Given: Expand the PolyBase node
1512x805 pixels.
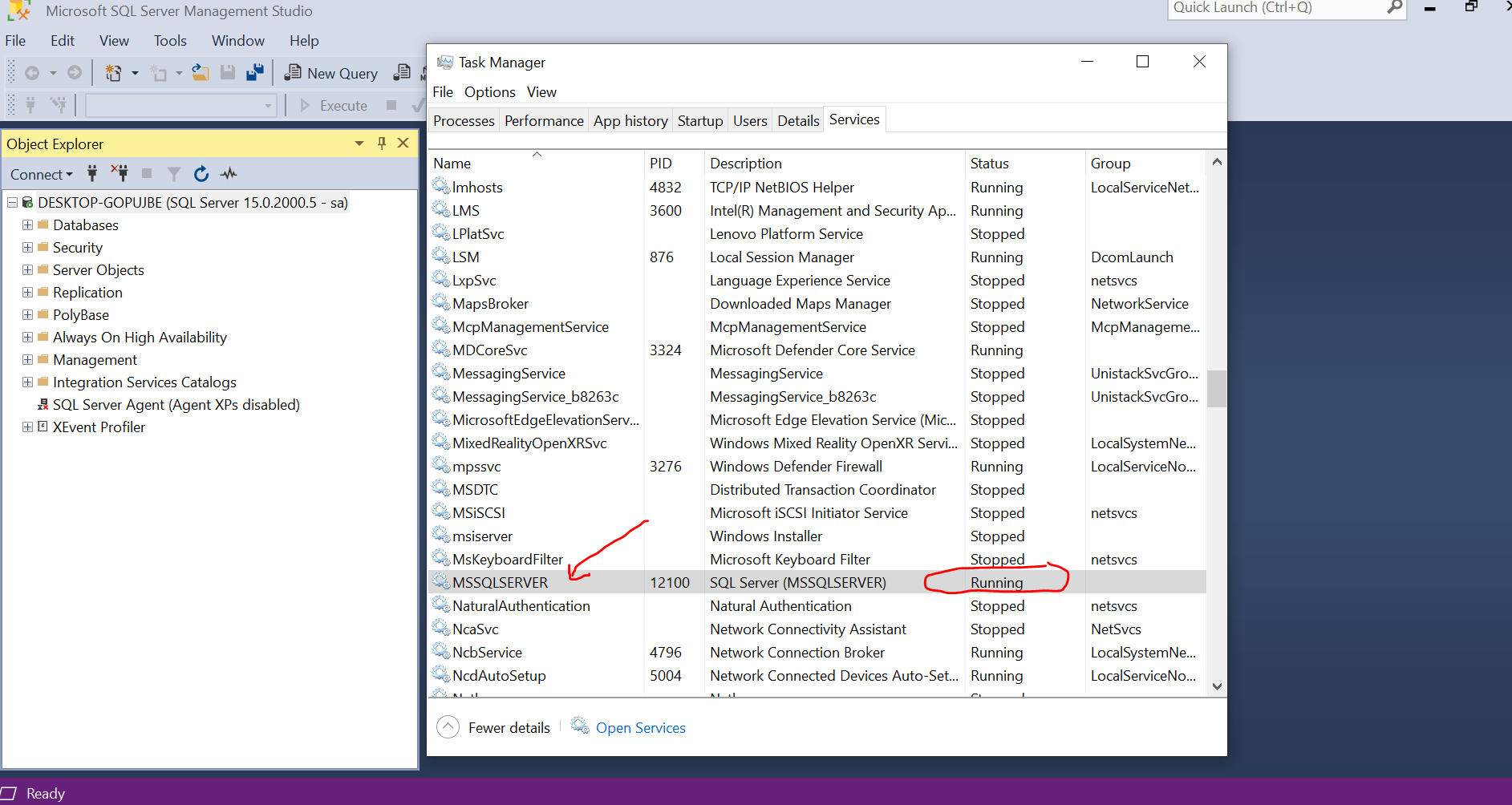Looking at the screenshot, I should pyautogui.click(x=28, y=315).
